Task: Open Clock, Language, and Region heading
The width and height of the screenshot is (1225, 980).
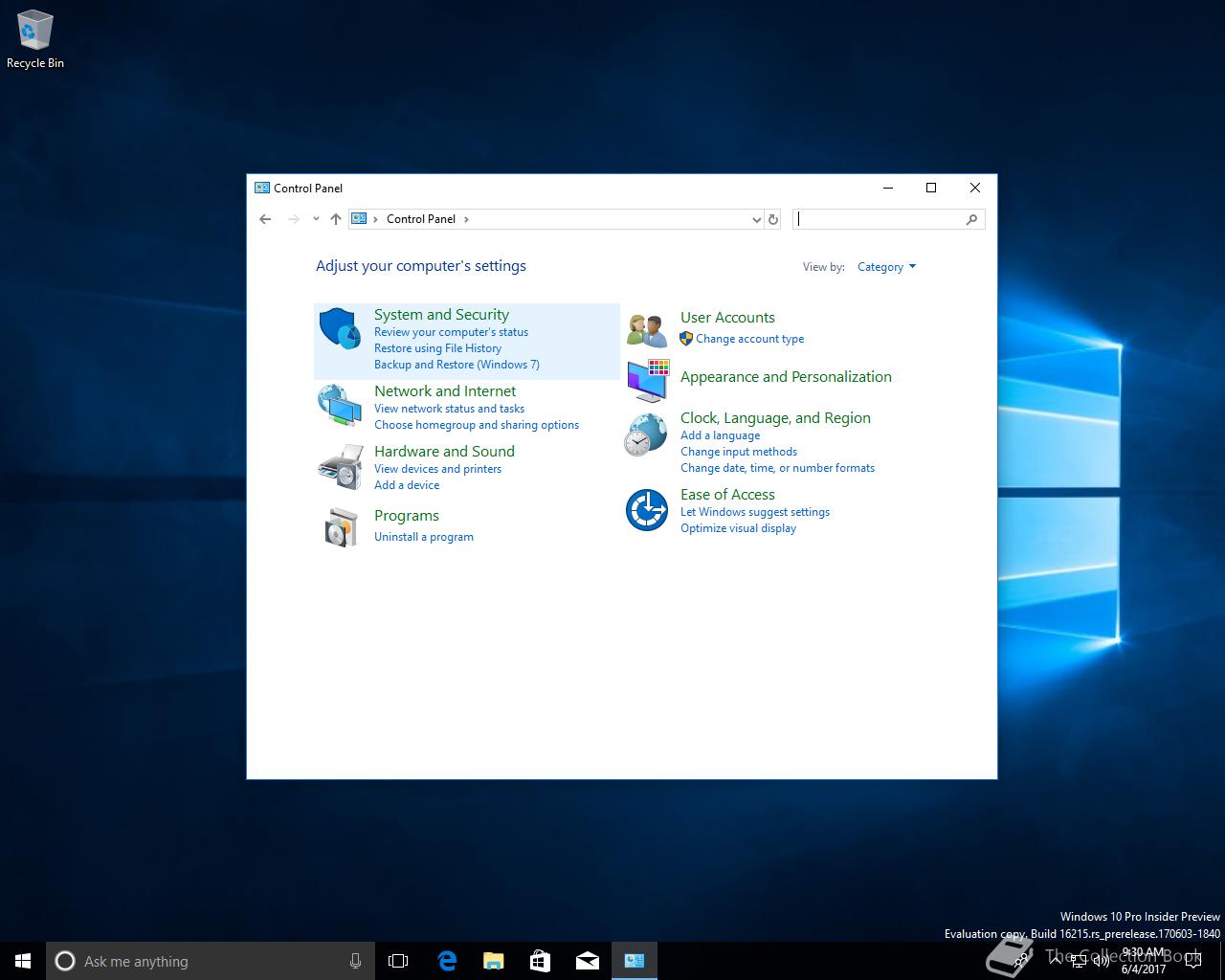Action: coord(775,418)
